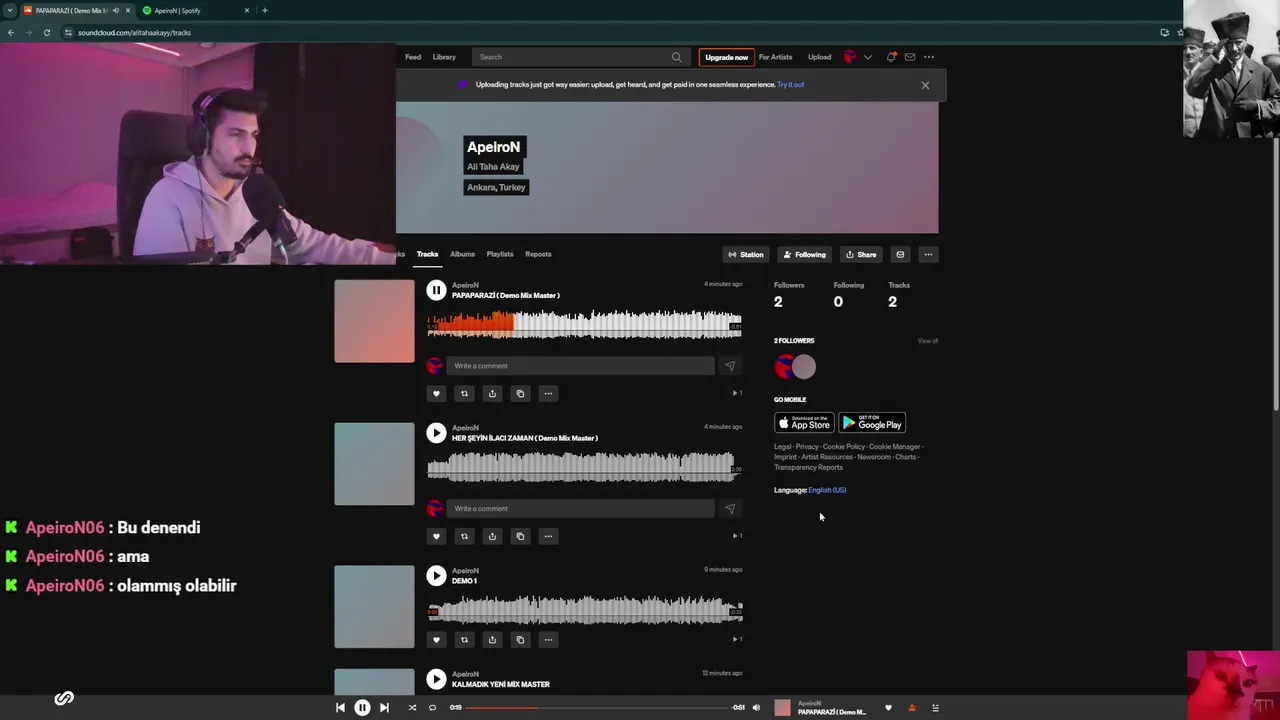Repost the DEMO 1 track

(464, 639)
